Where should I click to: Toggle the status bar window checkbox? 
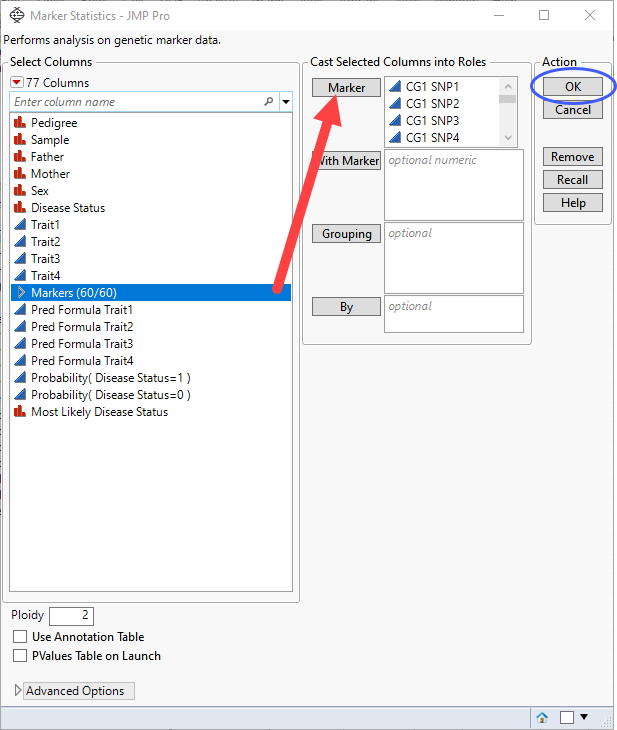(x=566, y=717)
